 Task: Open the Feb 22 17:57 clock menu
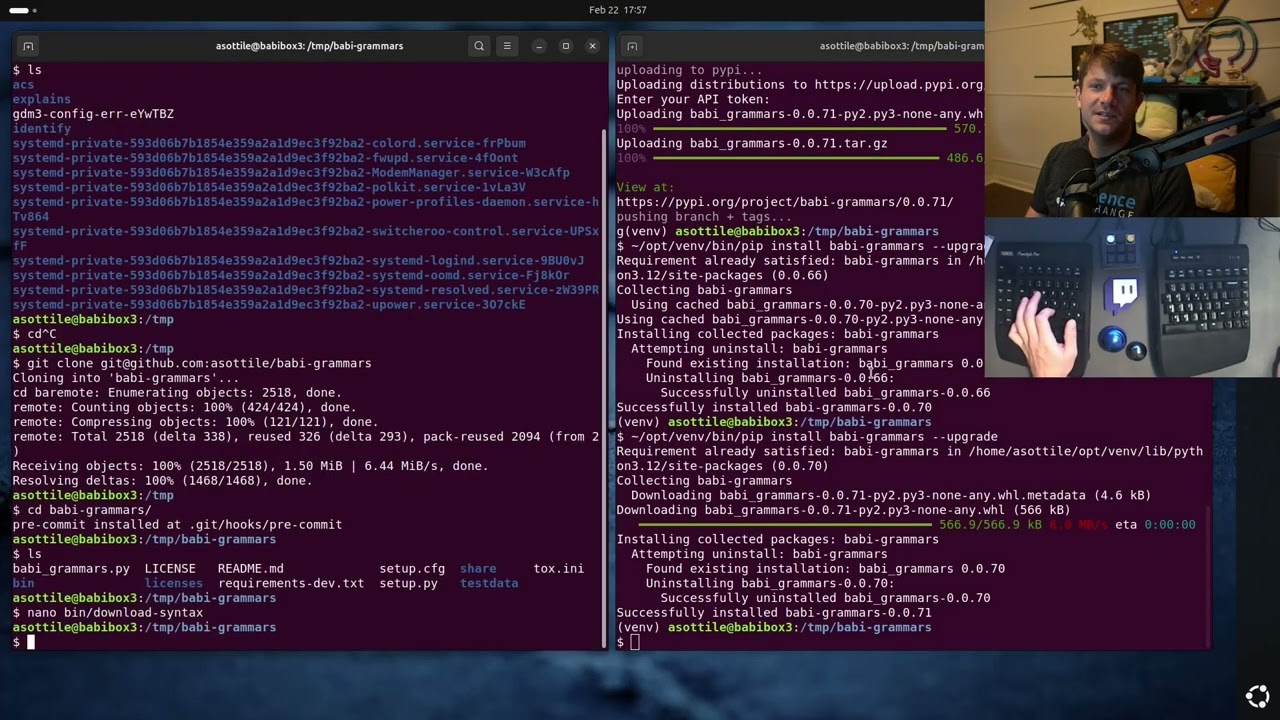[617, 10]
